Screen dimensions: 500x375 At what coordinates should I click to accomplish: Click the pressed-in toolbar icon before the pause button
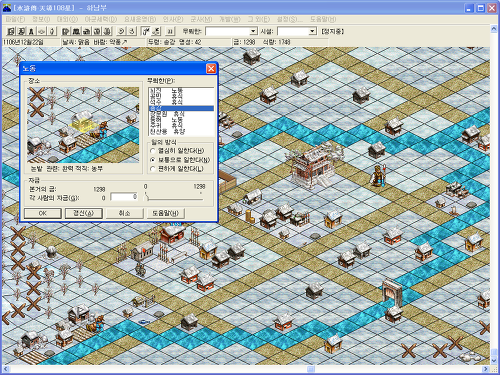[146, 31]
